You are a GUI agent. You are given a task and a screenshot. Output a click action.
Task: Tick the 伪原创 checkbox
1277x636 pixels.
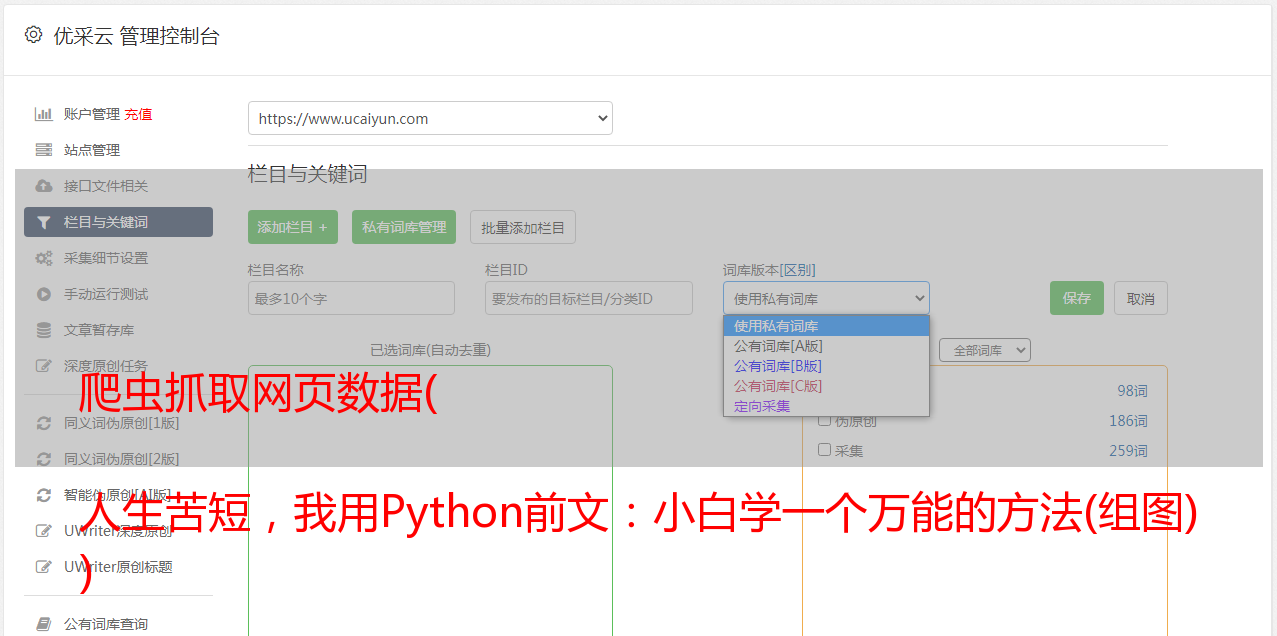coord(825,420)
